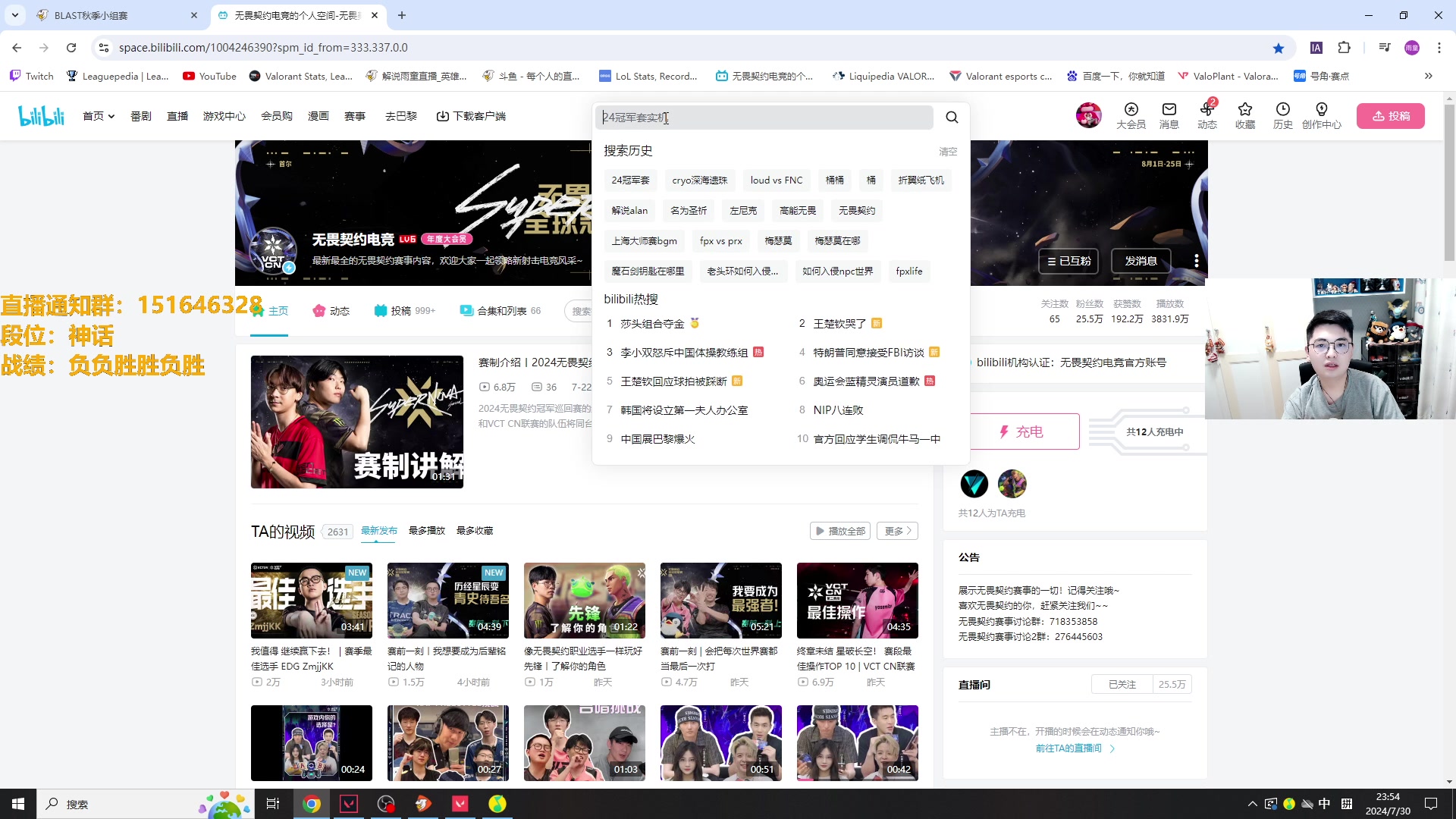
Task: Click the pink 投稿 upload button
Action: [1390, 115]
